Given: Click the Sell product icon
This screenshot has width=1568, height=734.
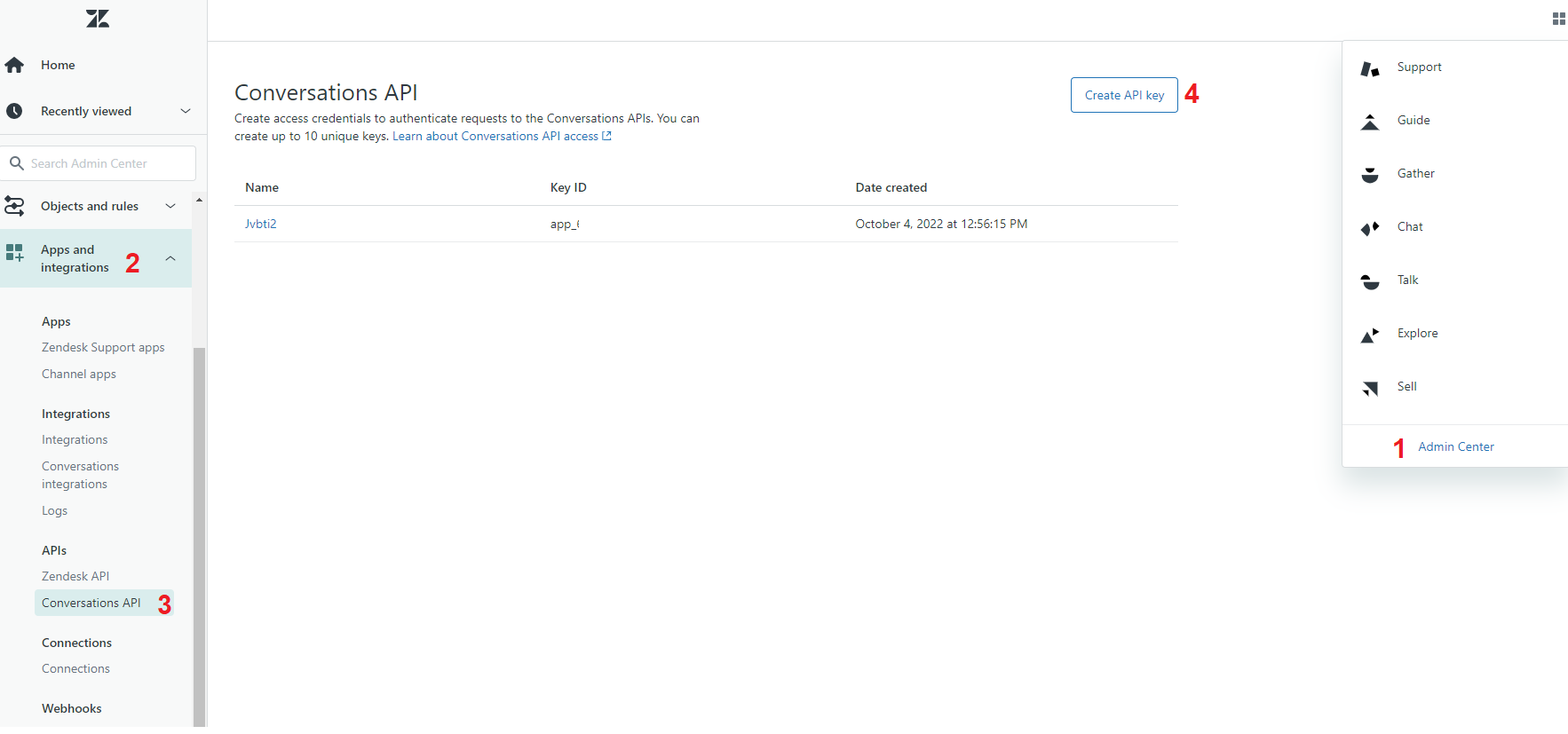Looking at the screenshot, I should [1370, 388].
